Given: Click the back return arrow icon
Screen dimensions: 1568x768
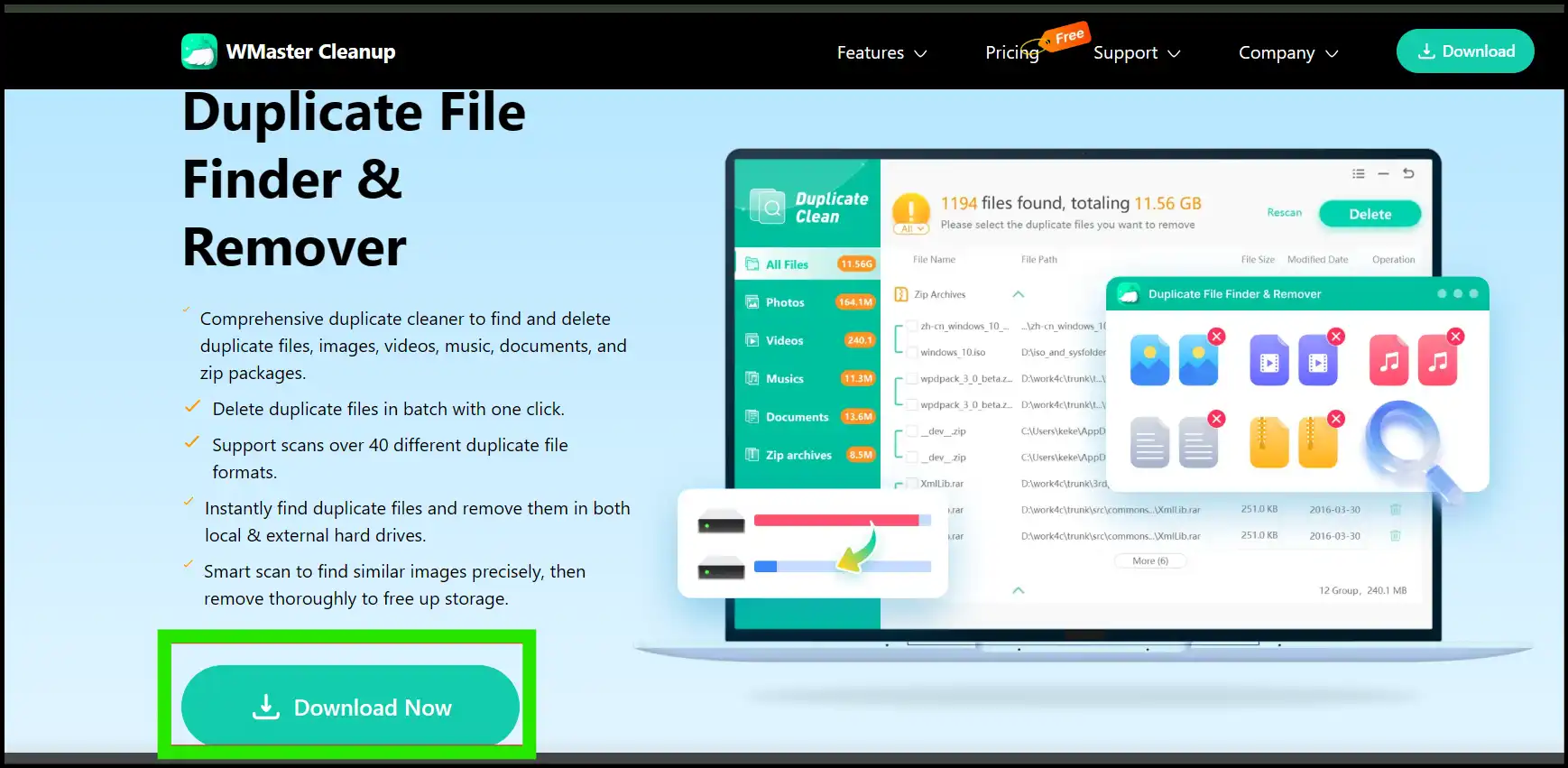Looking at the screenshot, I should click(x=1408, y=173).
